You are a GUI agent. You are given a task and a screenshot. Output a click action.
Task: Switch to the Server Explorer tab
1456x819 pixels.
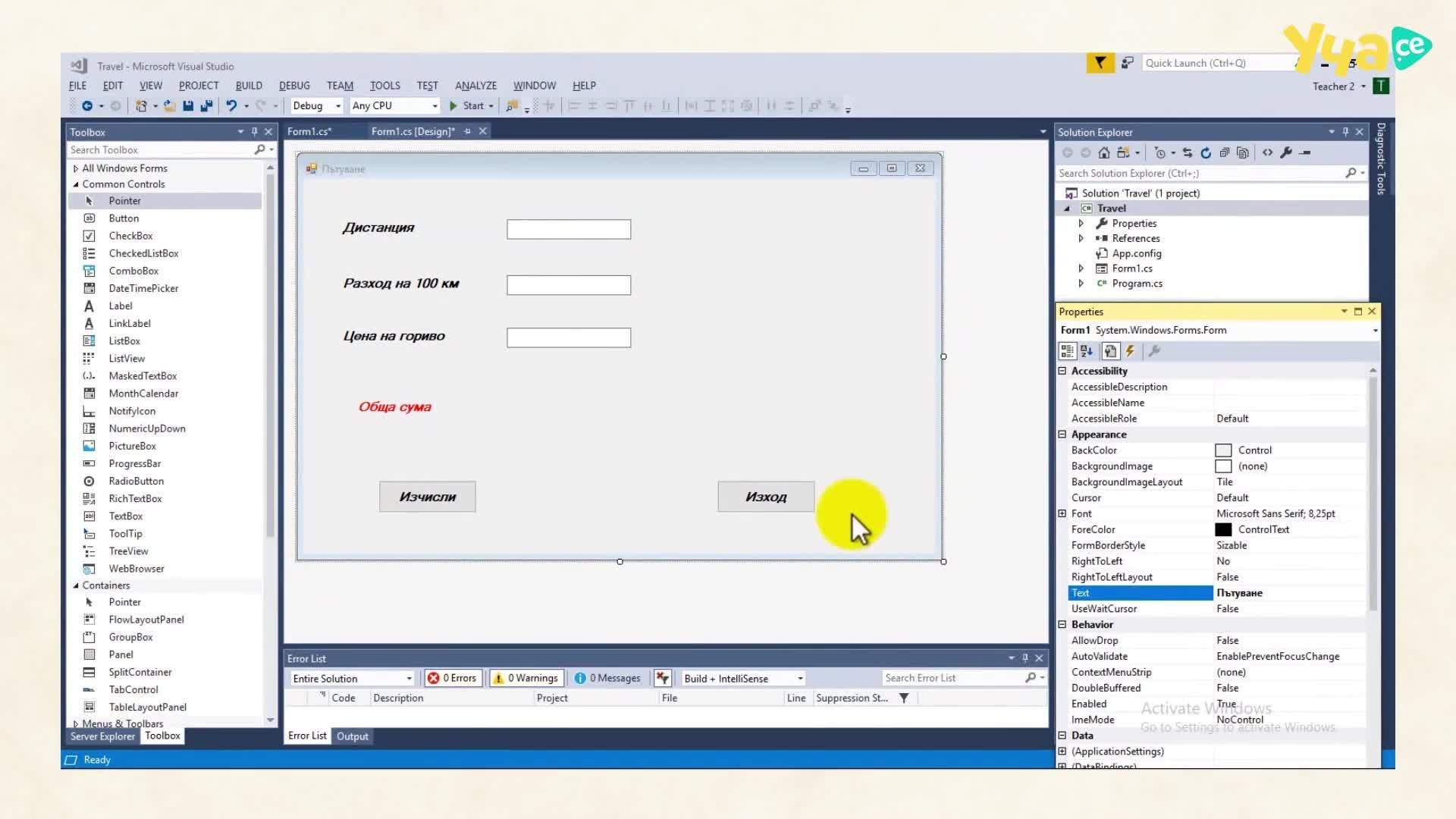coord(102,736)
